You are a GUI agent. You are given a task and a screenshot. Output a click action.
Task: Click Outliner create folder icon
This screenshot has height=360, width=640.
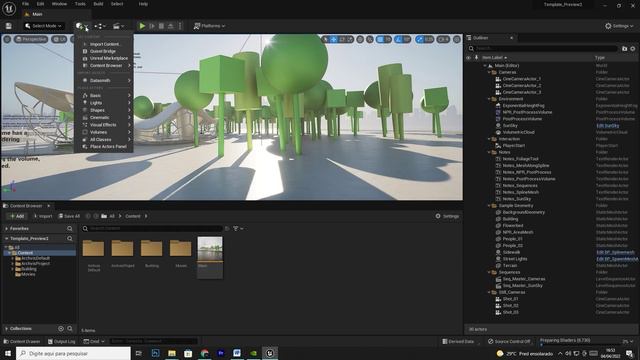tap(624, 49)
